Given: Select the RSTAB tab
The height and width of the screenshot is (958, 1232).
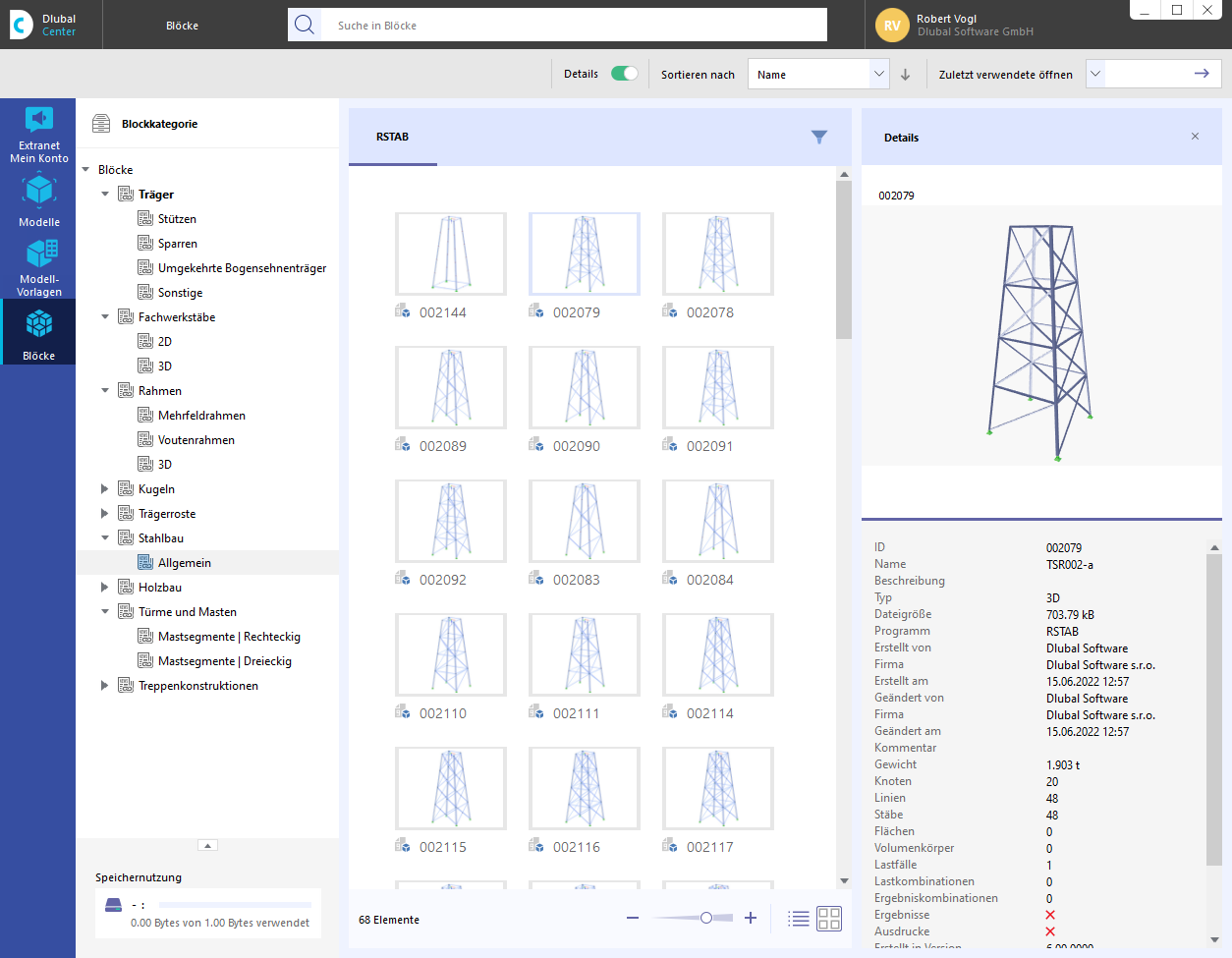Looking at the screenshot, I should tap(392, 137).
